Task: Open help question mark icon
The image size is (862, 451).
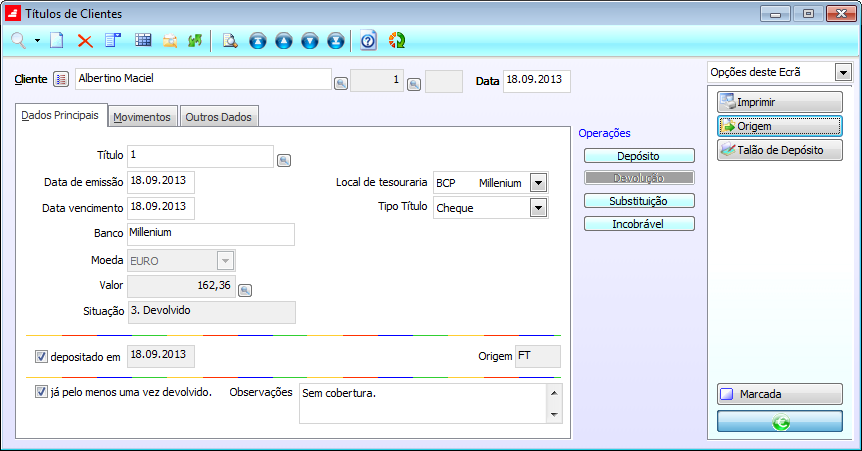Action: click(368, 41)
